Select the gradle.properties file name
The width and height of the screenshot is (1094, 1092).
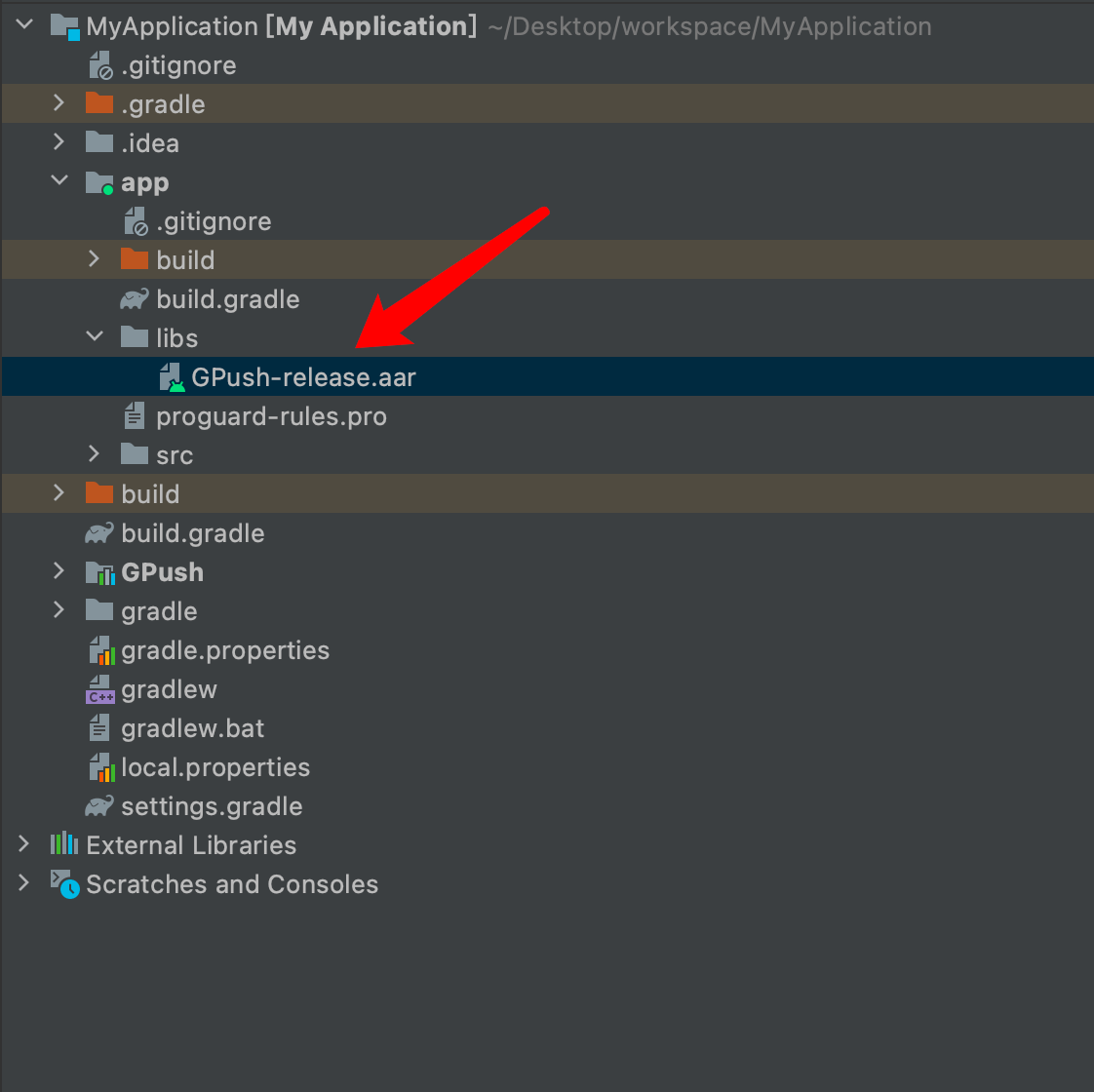click(x=225, y=651)
